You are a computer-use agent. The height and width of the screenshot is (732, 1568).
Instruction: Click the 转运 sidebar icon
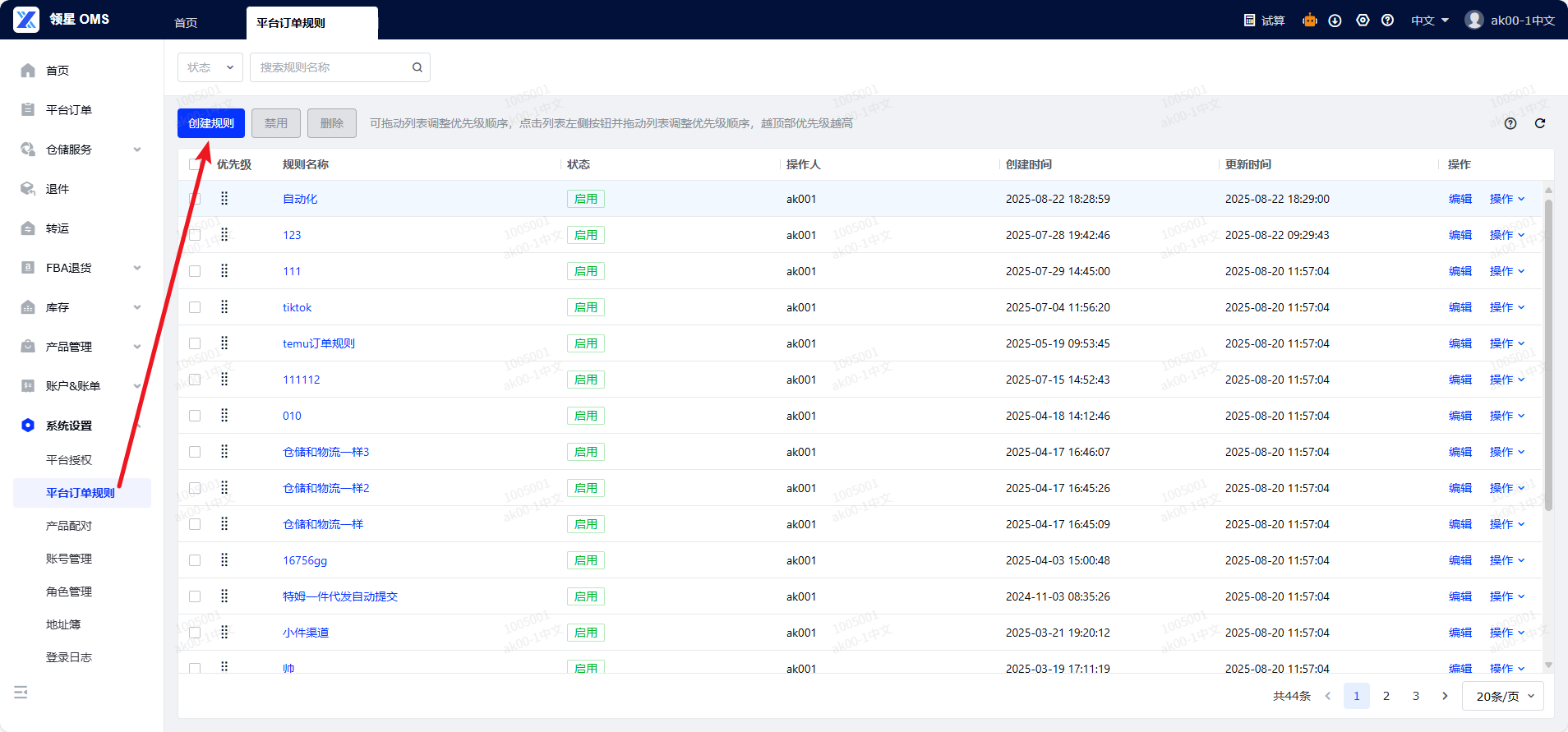pos(28,228)
